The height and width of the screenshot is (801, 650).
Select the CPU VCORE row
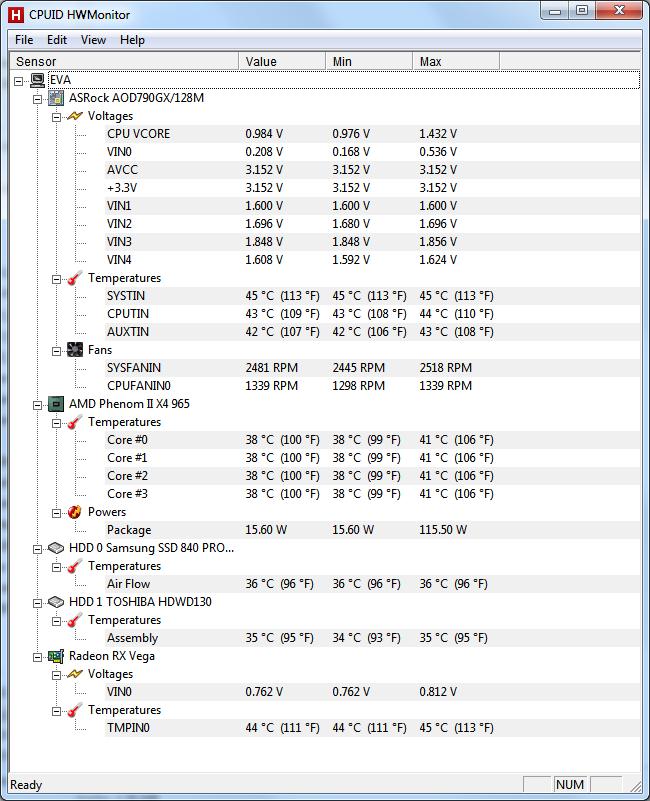click(x=372, y=134)
